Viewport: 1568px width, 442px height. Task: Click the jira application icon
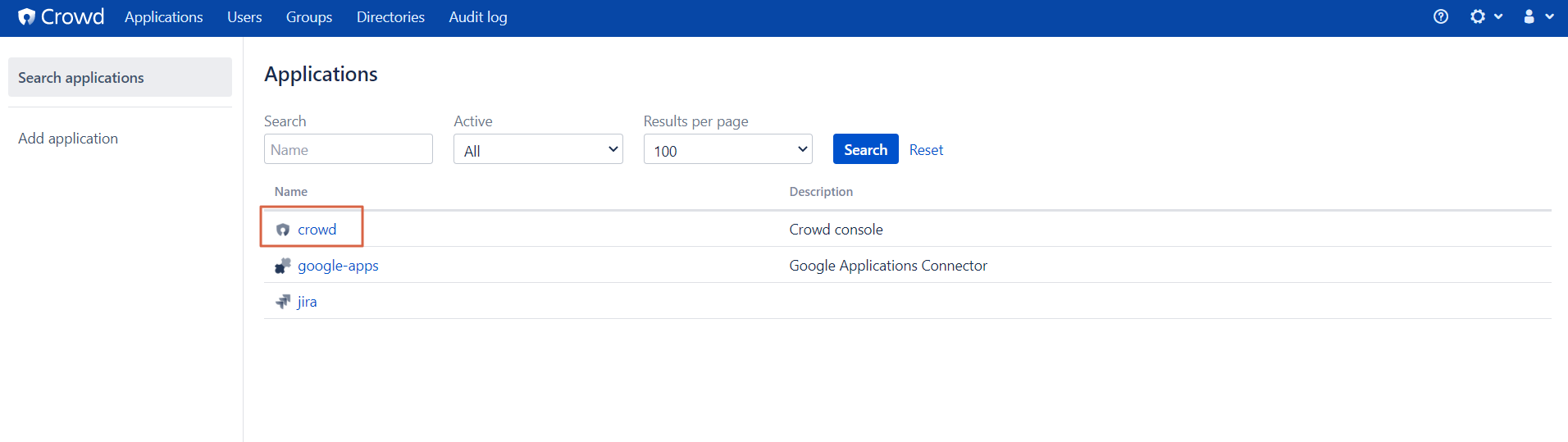click(x=283, y=302)
